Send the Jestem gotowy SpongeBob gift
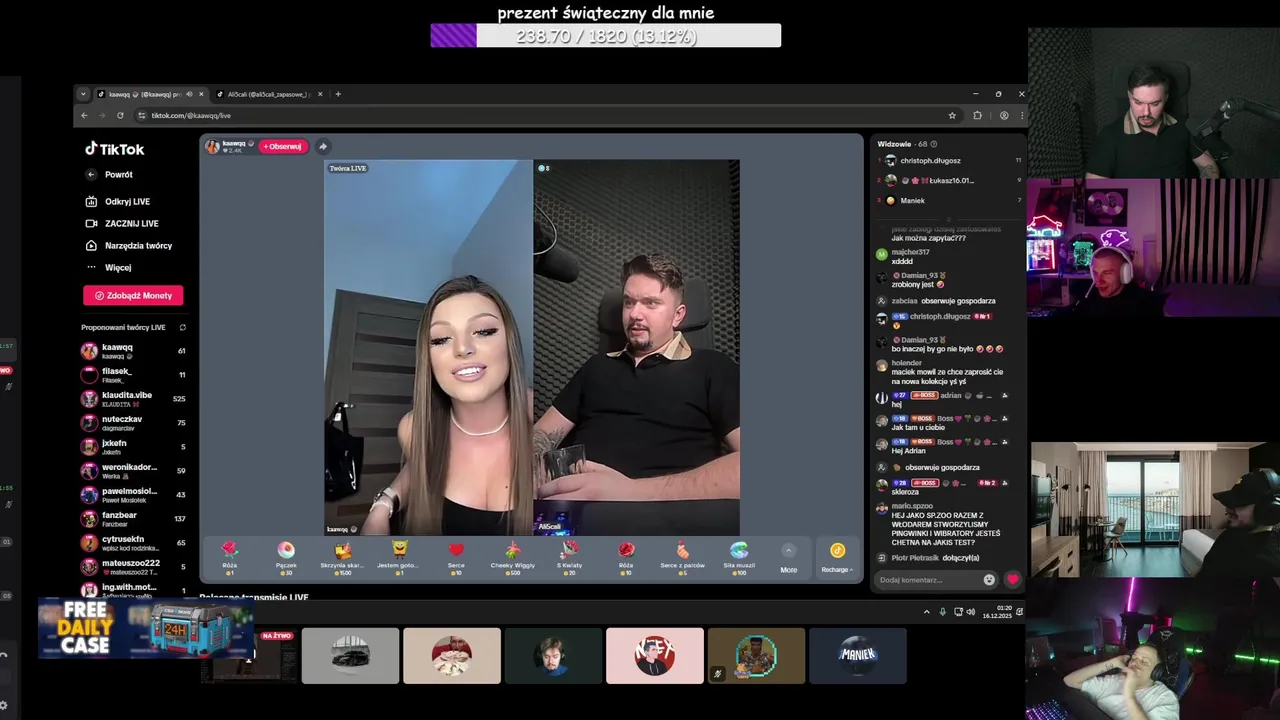 click(399, 557)
